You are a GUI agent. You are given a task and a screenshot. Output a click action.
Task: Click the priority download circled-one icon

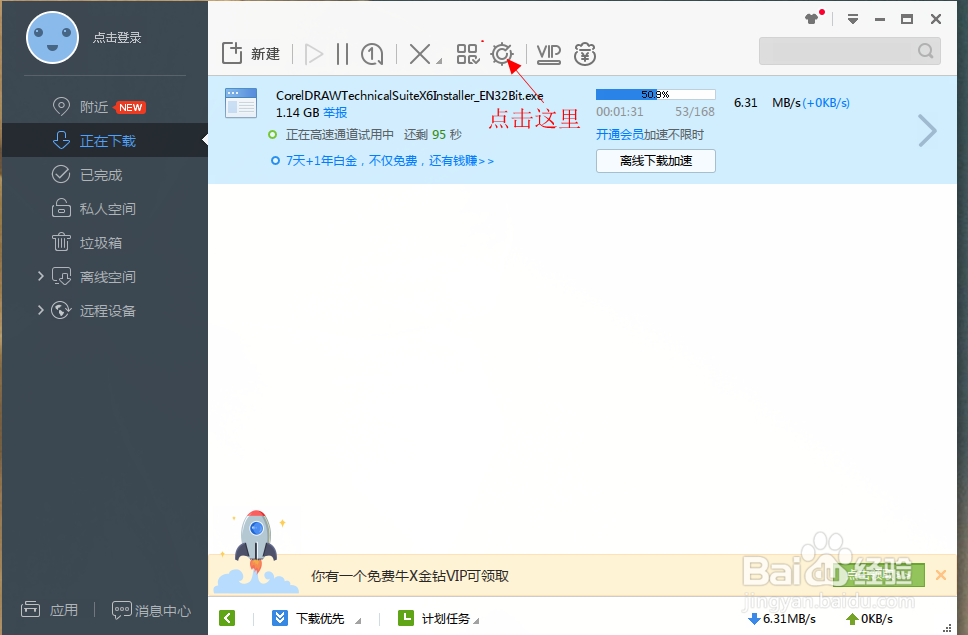click(372, 54)
